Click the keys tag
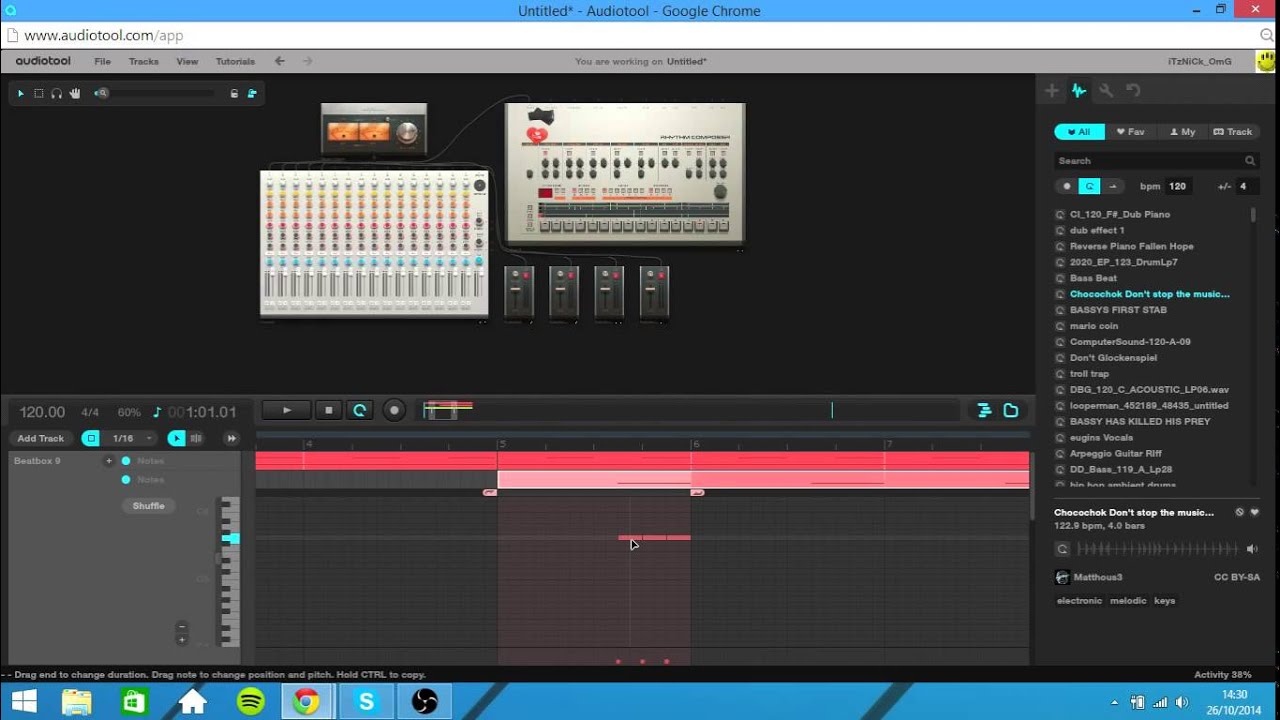1280x720 pixels. [x=1165, y=601]
